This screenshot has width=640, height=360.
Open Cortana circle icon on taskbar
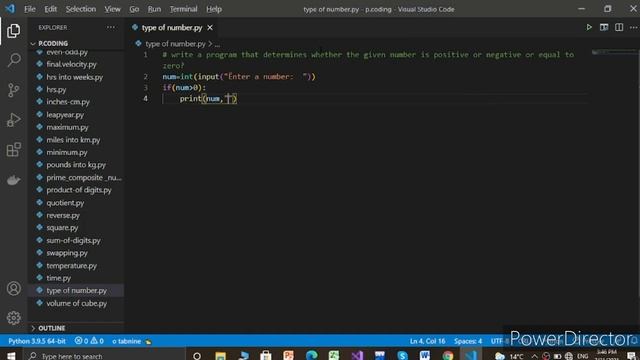click(x=197, y=356)
